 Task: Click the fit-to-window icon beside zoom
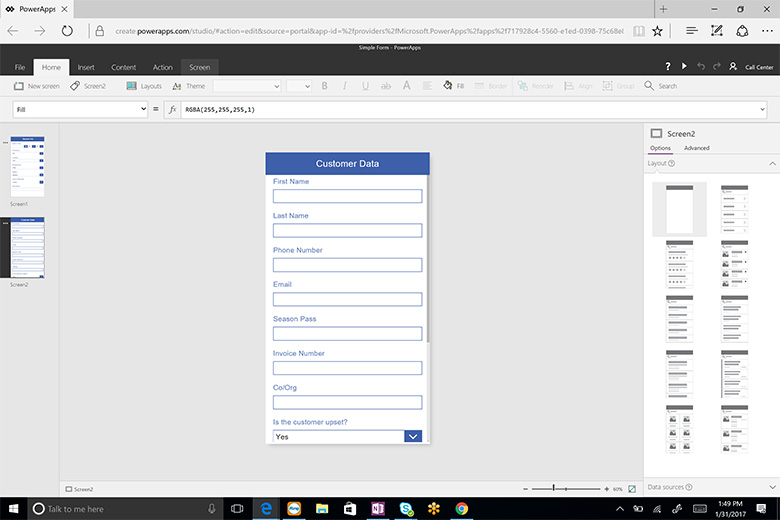[631, 489]
